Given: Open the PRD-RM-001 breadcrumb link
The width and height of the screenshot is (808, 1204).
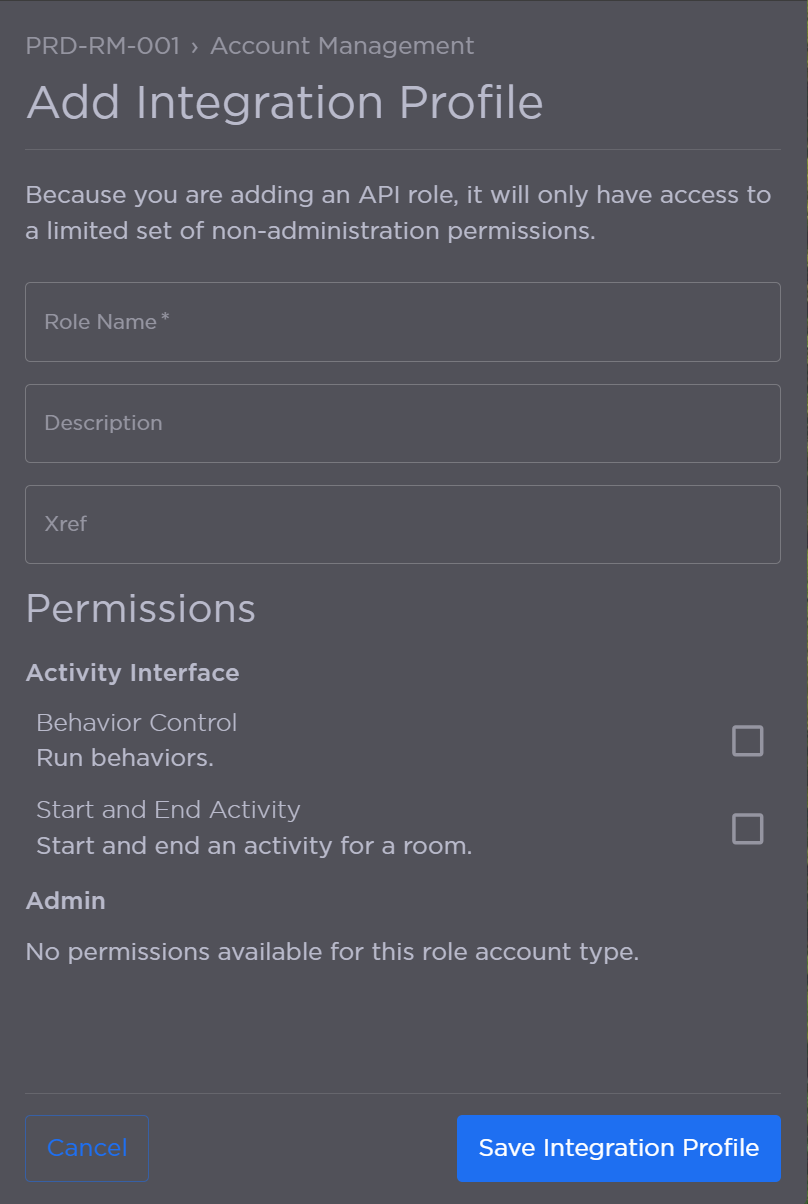Looking at the screenshot, I should point(103,46).
